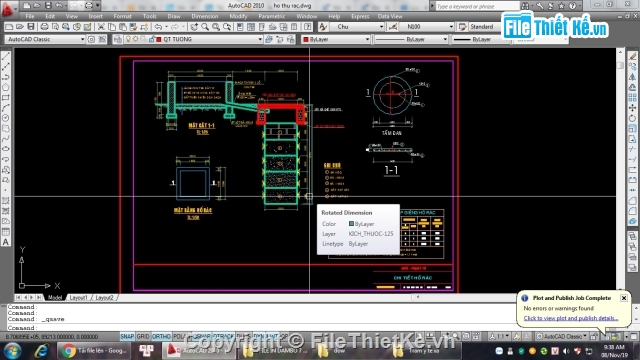640x360 pixels.
Task: Toggle layer freeze sun icon for QT TUONG
Action: pyautogui.click(x=136, y=39)
